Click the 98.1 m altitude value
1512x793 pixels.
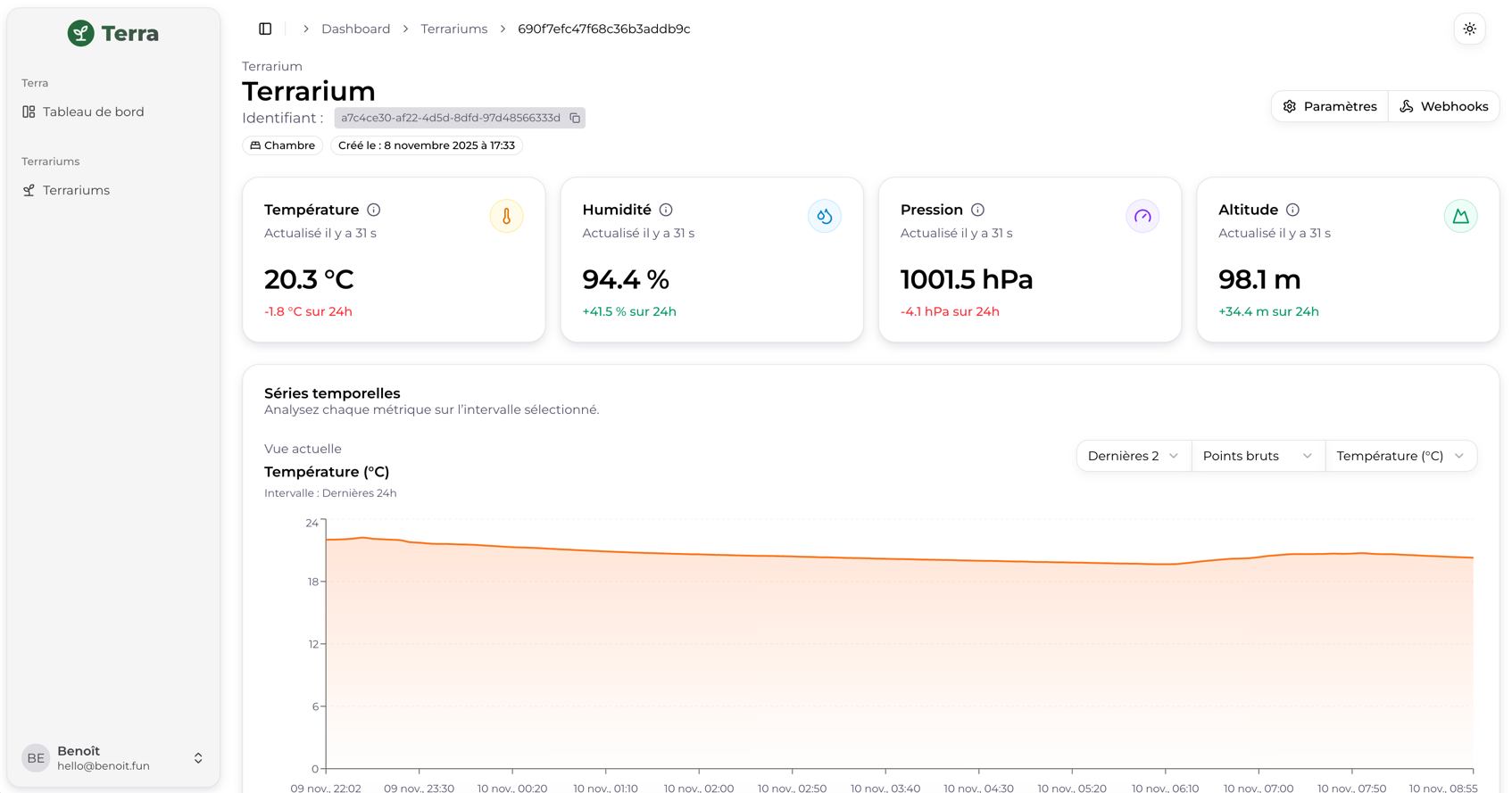tap(1259, 279)
